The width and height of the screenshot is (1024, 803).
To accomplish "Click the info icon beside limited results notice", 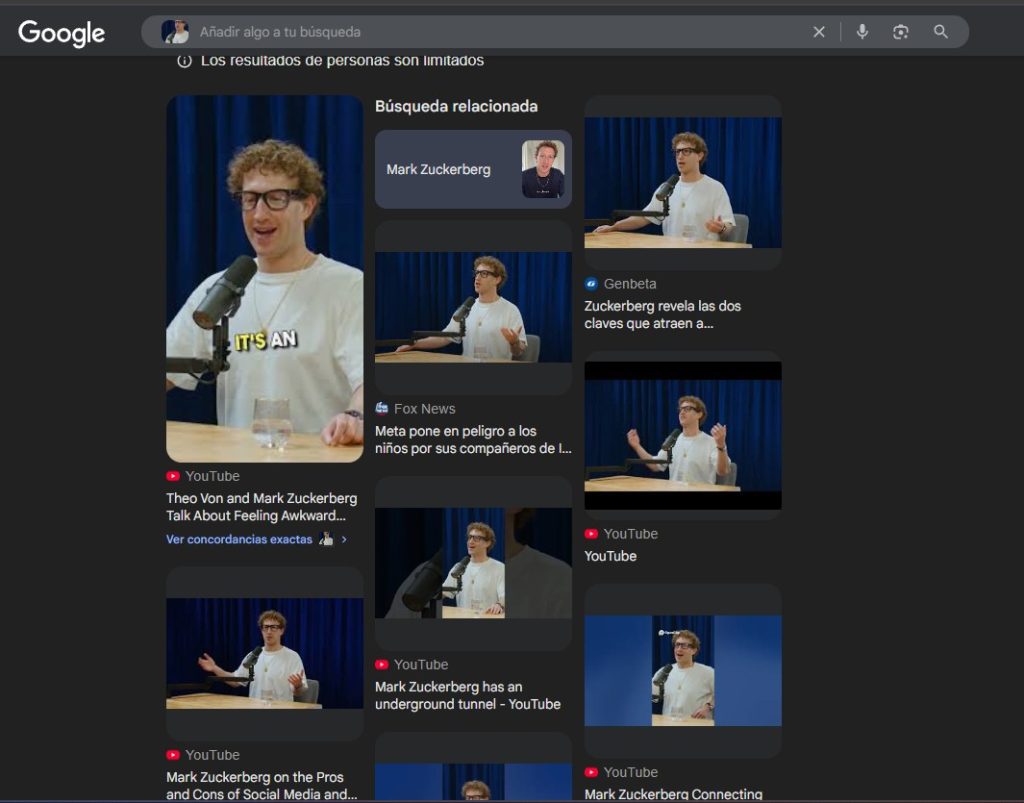I will 184,61.
